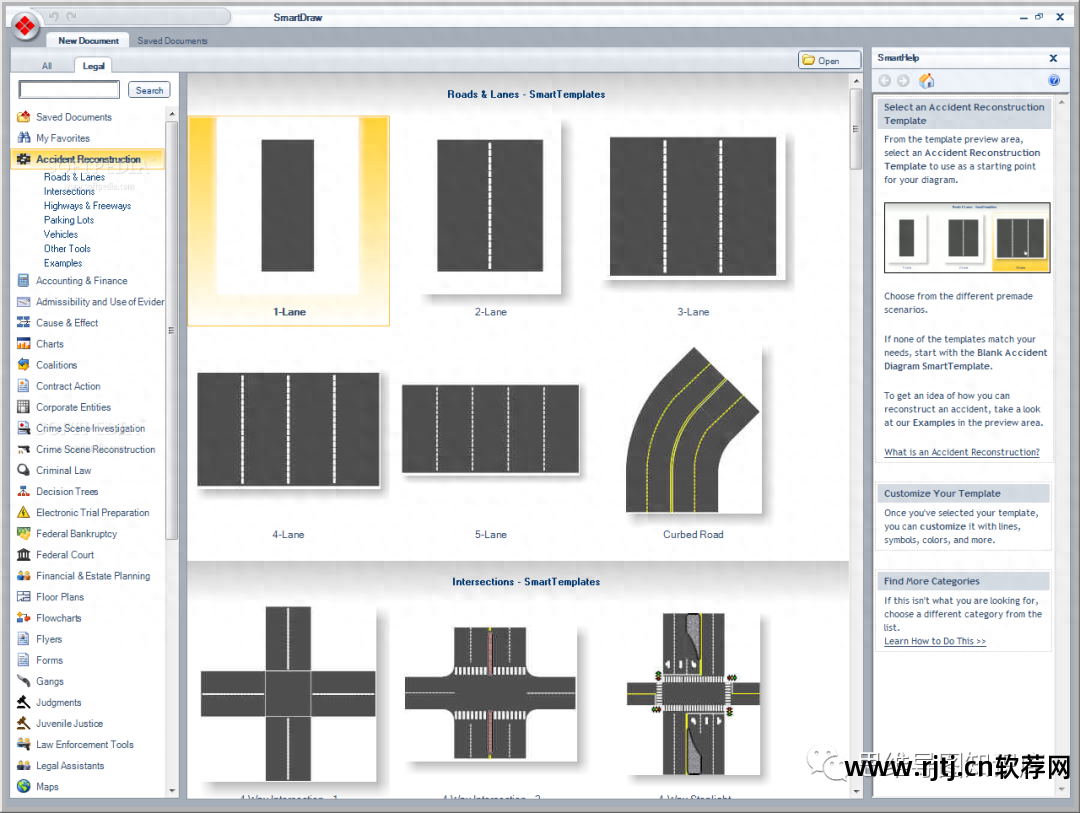
Task: Select the 4-Lane road template
Action: [288, 429]
